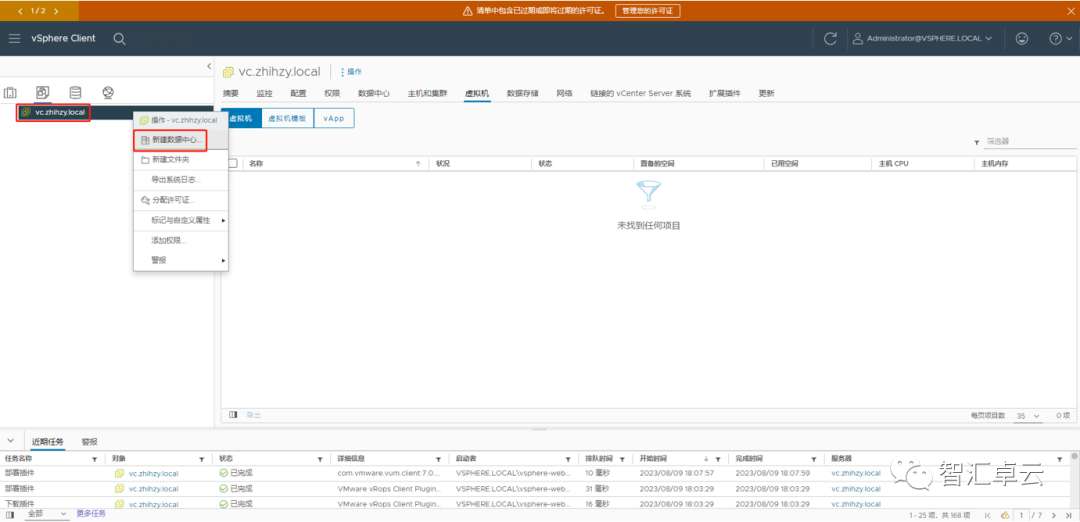This screenshot has height=522, width=1080.
Task: Switch to Hosts and Clusters view icon
Action: (10, 92)
